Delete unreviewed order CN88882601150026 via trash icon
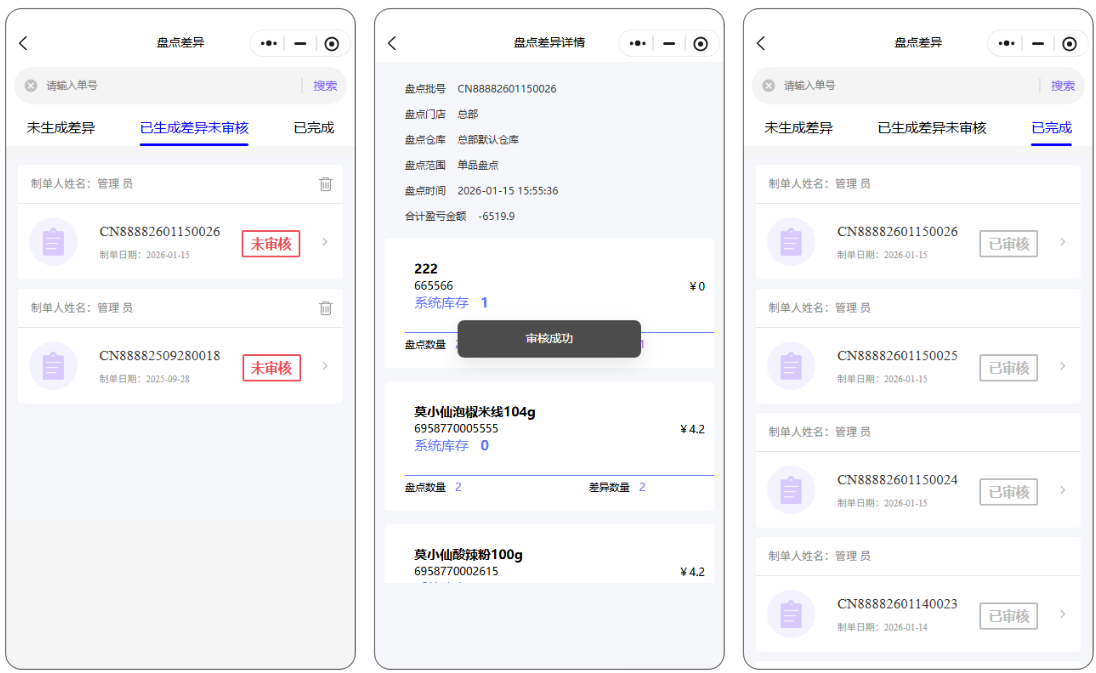Viewport: 1096px width, 673px height. tap(325, 184)
